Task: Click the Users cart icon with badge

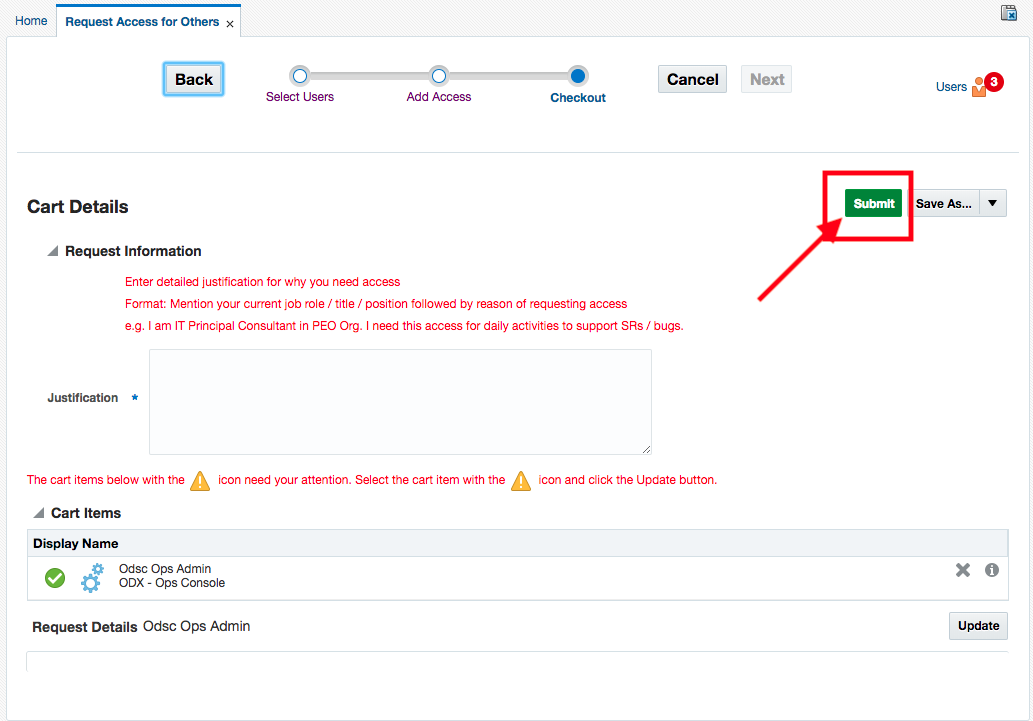Action: tap(980, 87)
